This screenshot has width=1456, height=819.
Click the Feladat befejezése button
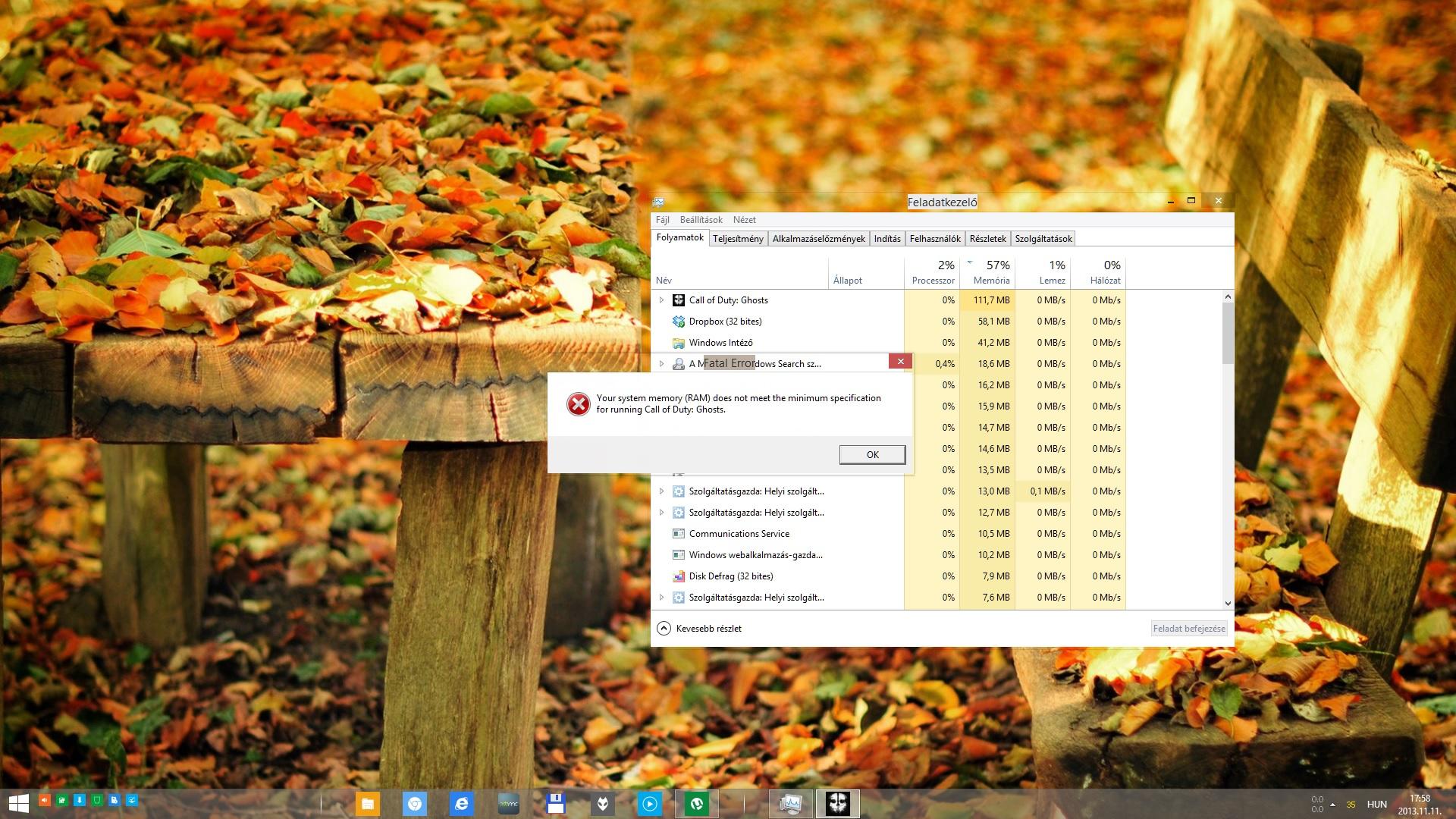(x=1189, y=629)
